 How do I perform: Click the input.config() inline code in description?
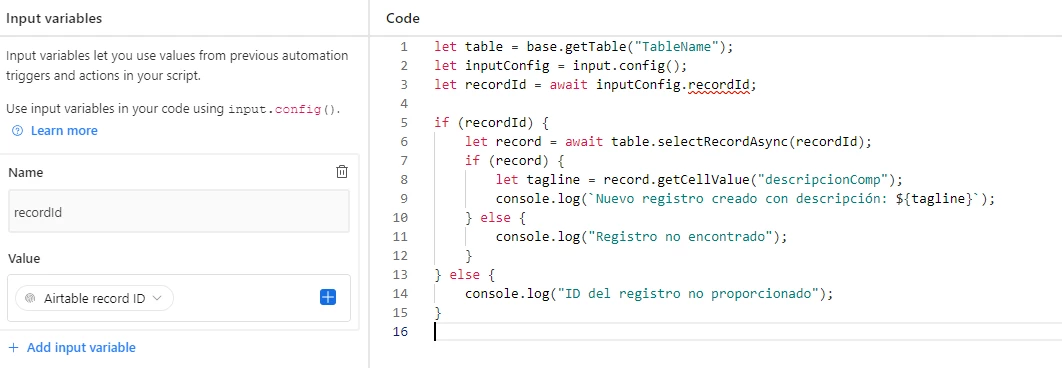[282, 110]
